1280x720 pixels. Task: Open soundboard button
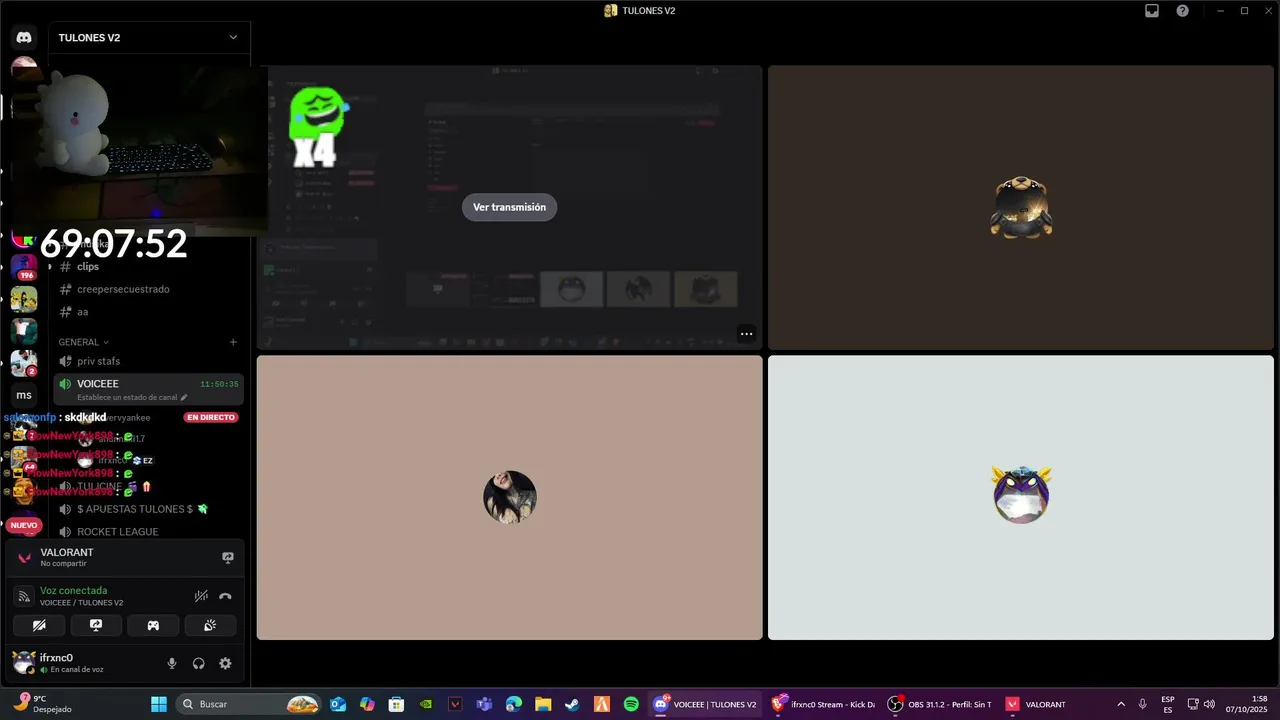[210, 625]
